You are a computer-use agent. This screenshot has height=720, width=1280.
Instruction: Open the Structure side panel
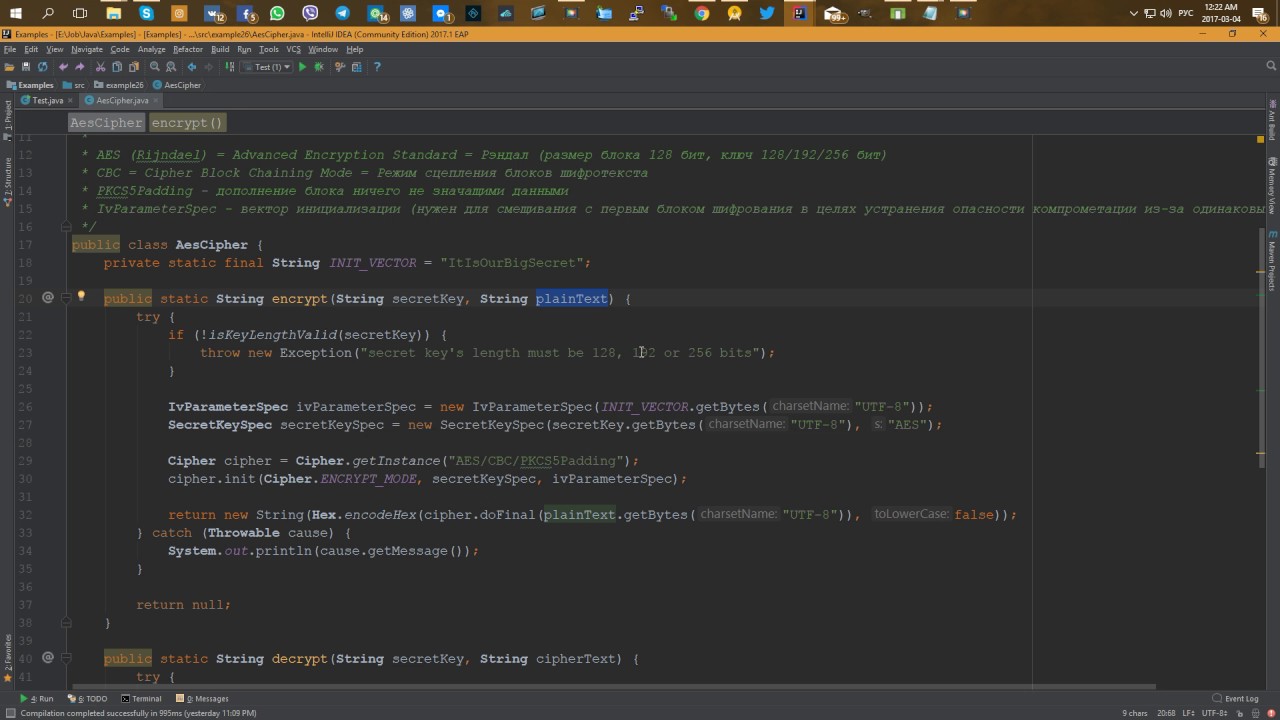(8, 182)
